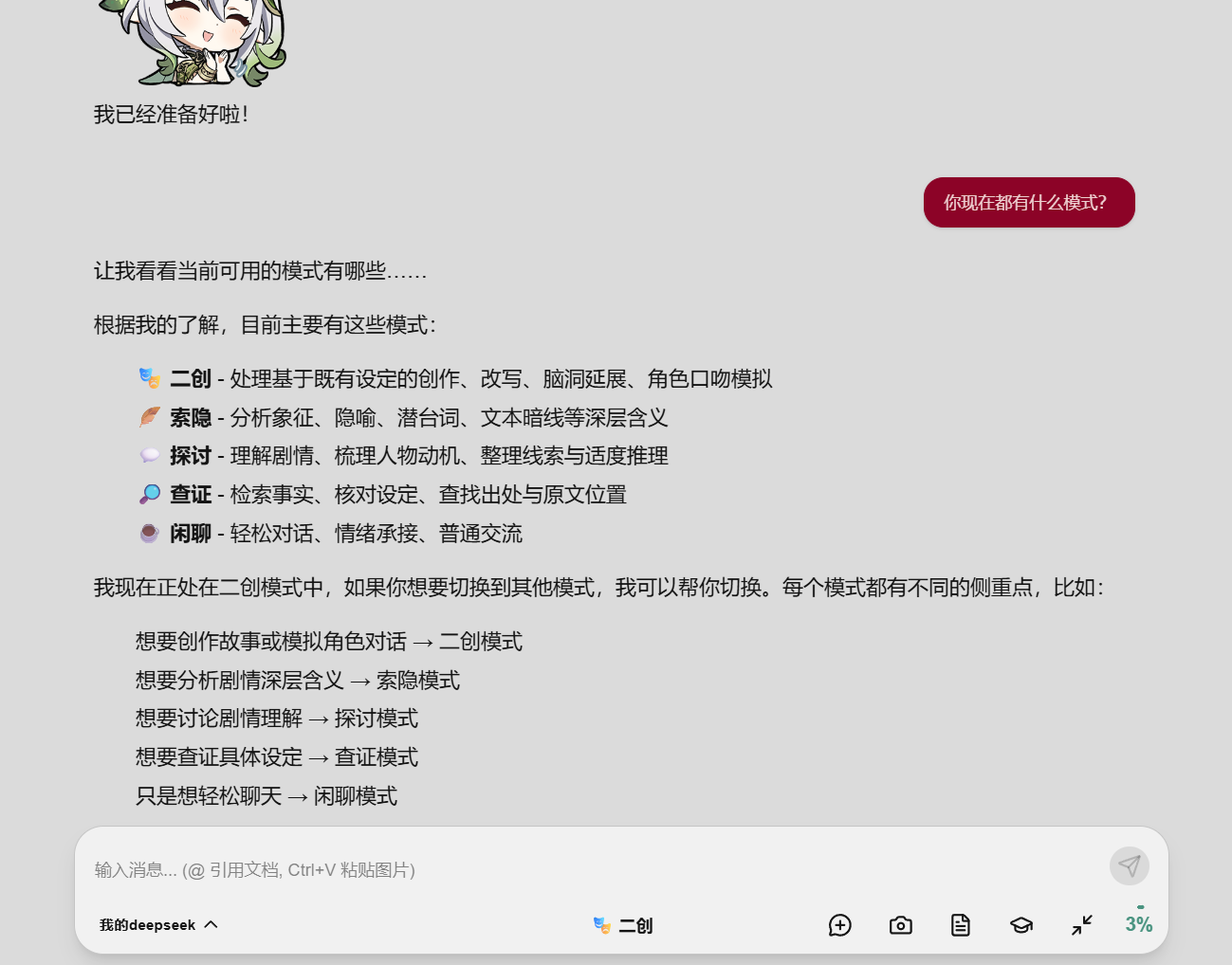
Task: Open the graduation cap icon
Action: [1021, 925]
